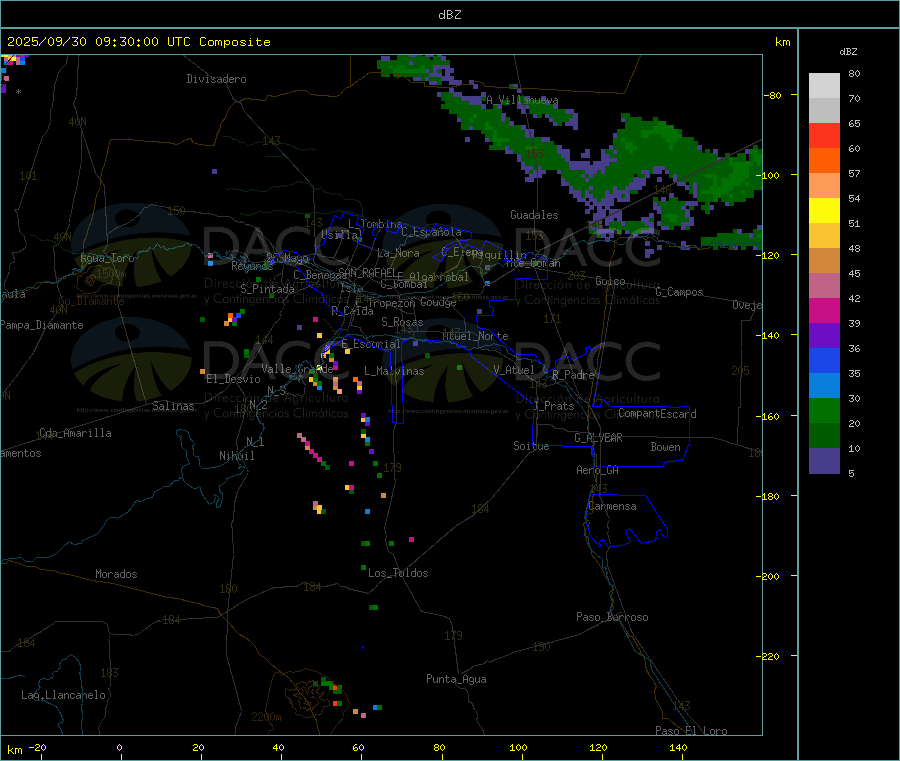Click the Soitue location label

click(x=532, y=446)
